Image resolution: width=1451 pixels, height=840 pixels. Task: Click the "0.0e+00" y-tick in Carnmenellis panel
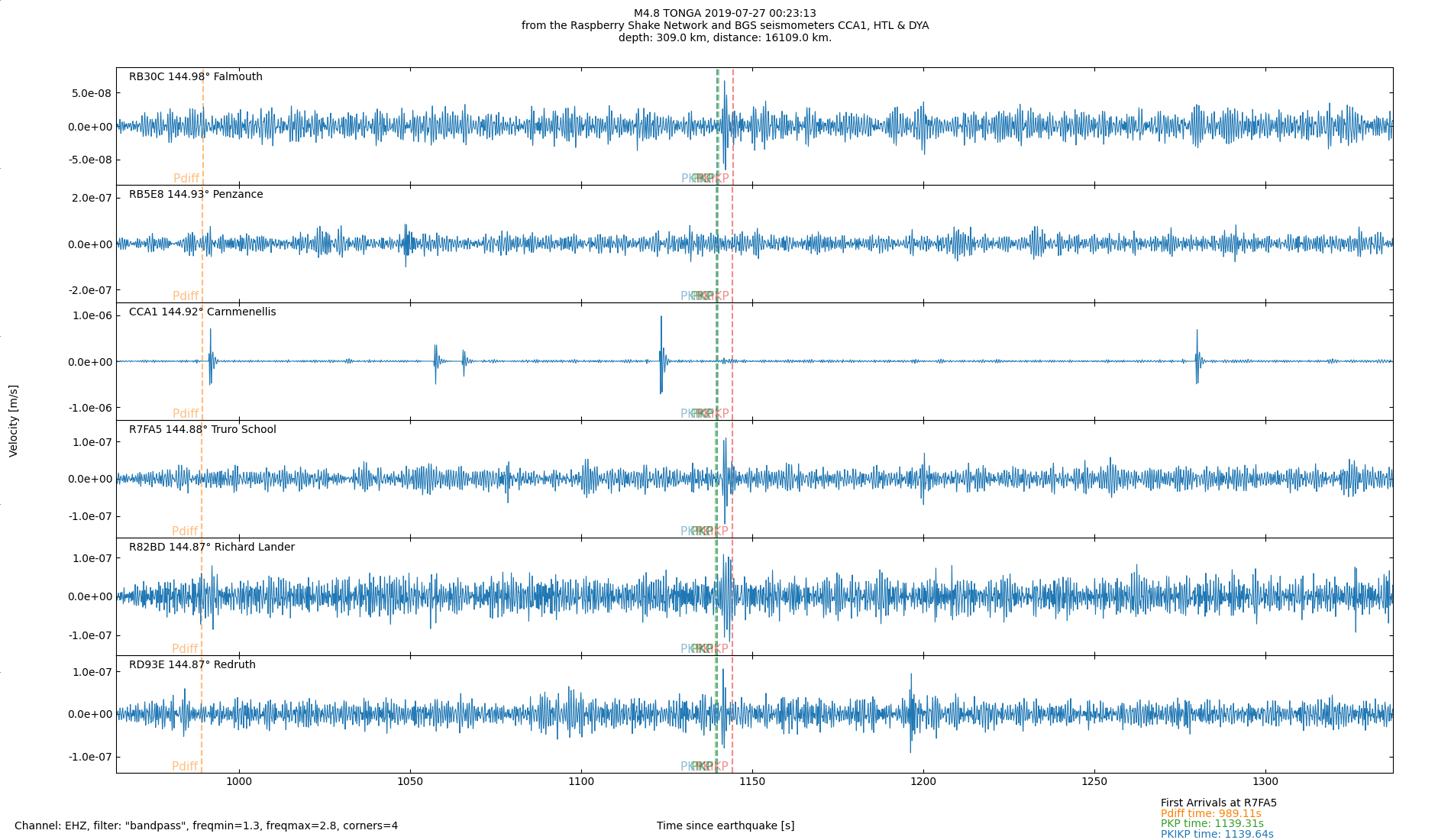[90, 362]
